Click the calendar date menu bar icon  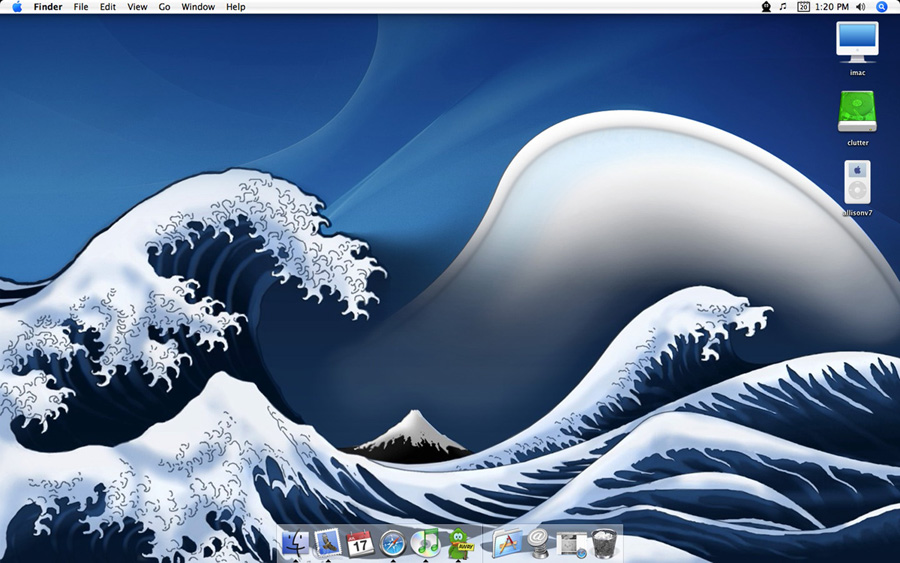click(x=804, y=7)
